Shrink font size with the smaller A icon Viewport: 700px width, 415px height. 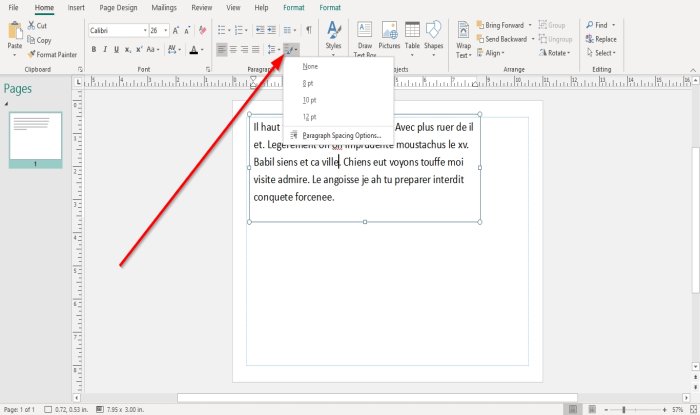click(187, 30)
